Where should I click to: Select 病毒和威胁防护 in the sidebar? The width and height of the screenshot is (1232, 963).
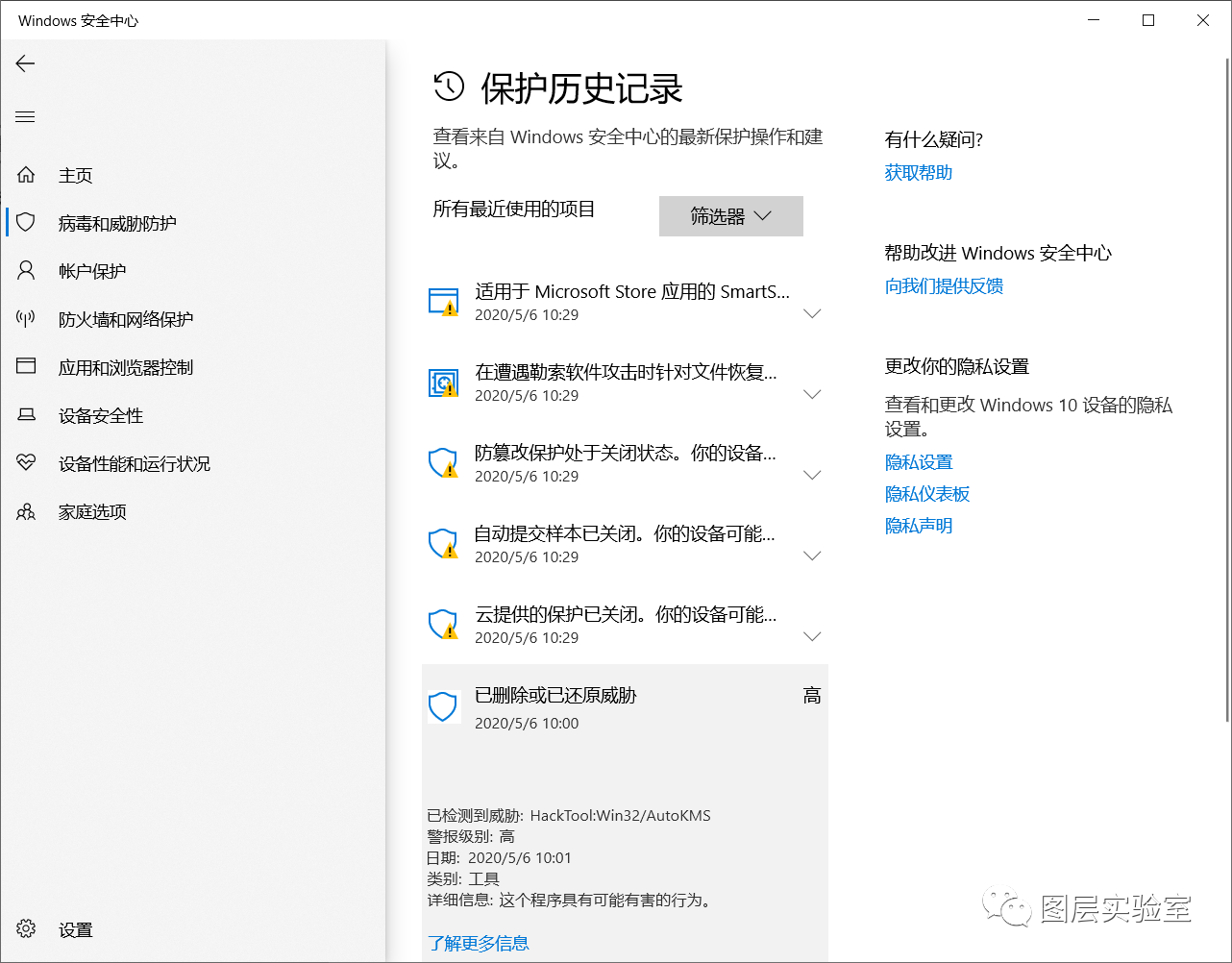pyautogui.click(x=117, y=224)
